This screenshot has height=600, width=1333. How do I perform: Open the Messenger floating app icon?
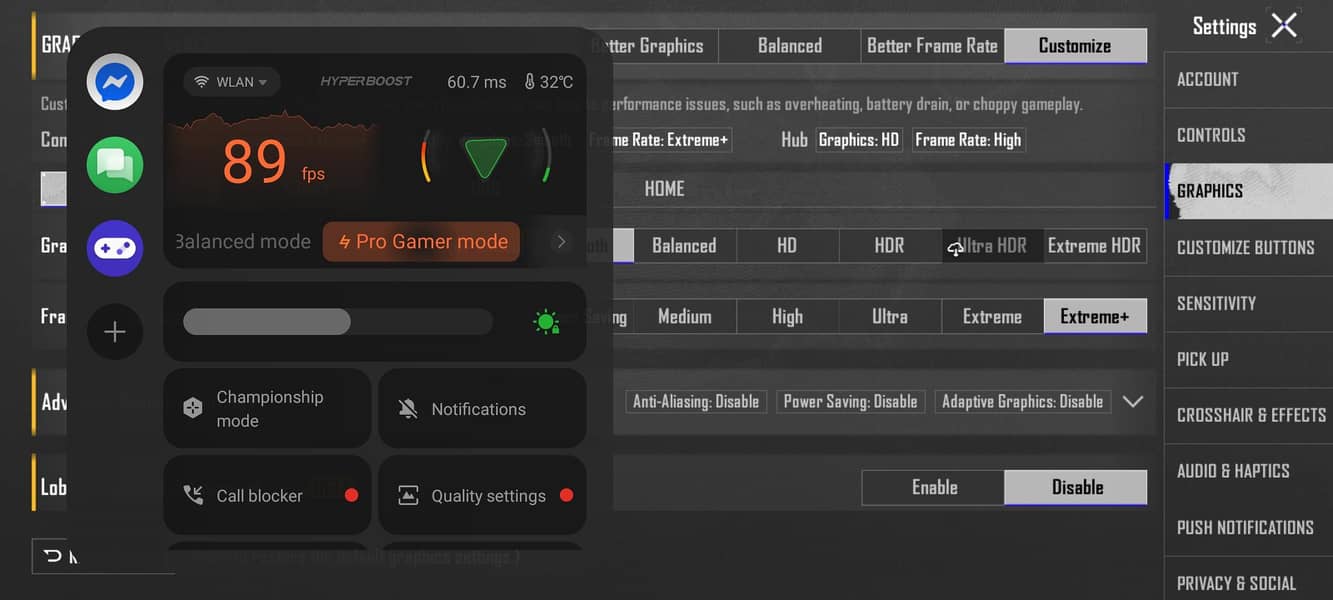(x=115, y=81)
